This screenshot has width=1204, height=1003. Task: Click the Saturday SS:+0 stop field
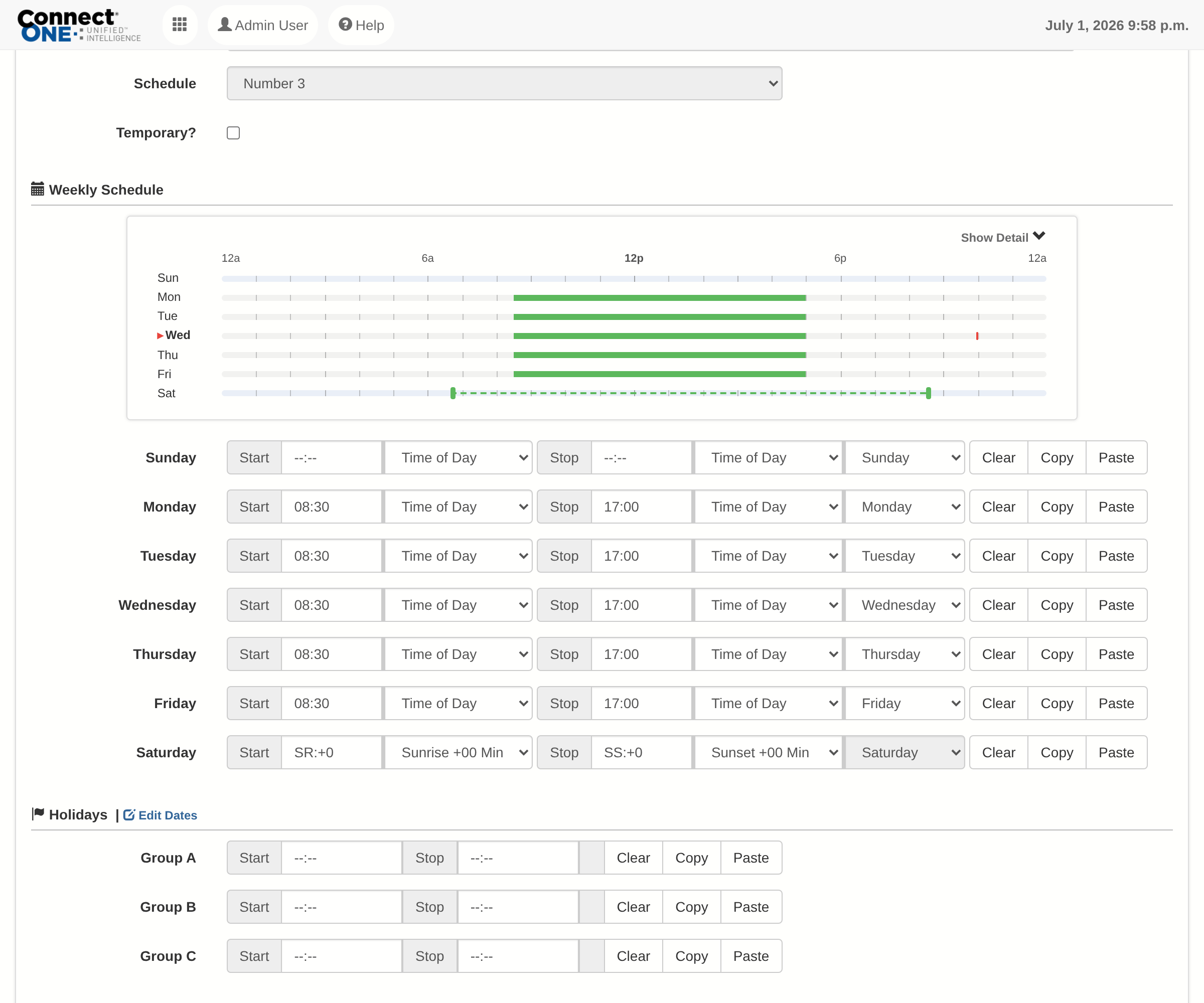[x=642, y=753]
